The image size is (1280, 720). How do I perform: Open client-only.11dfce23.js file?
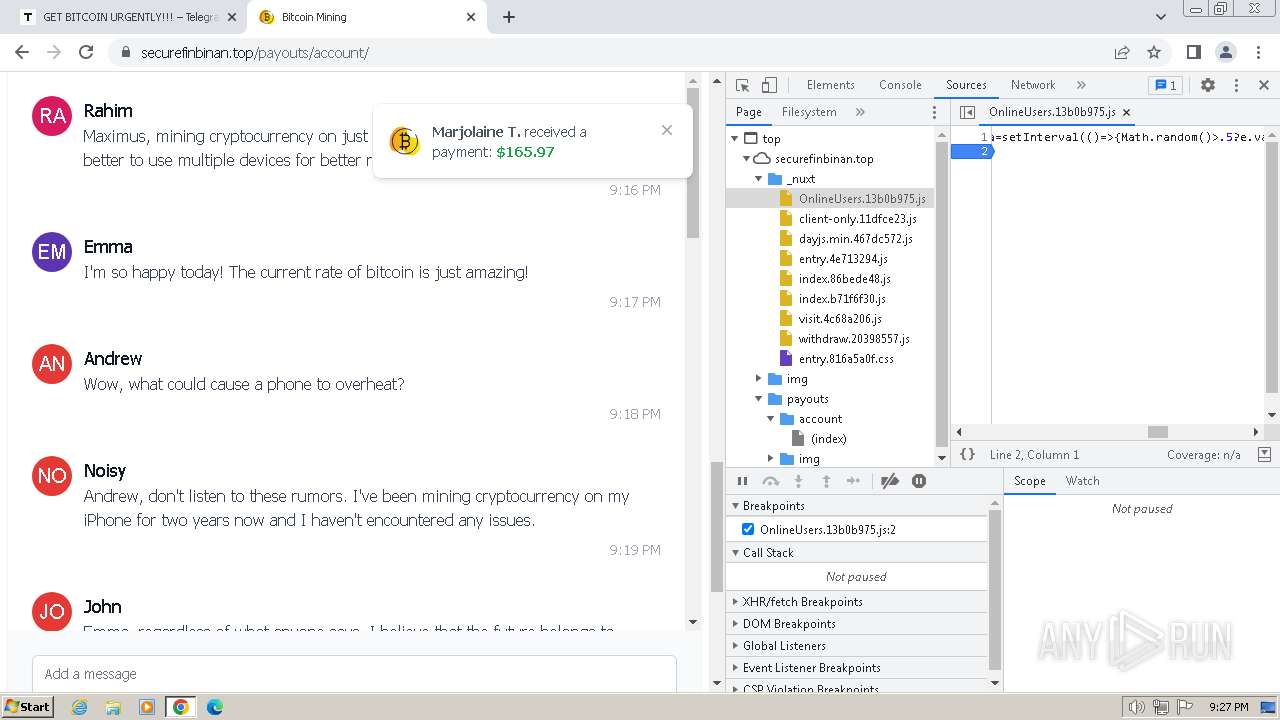click(857, 219)
